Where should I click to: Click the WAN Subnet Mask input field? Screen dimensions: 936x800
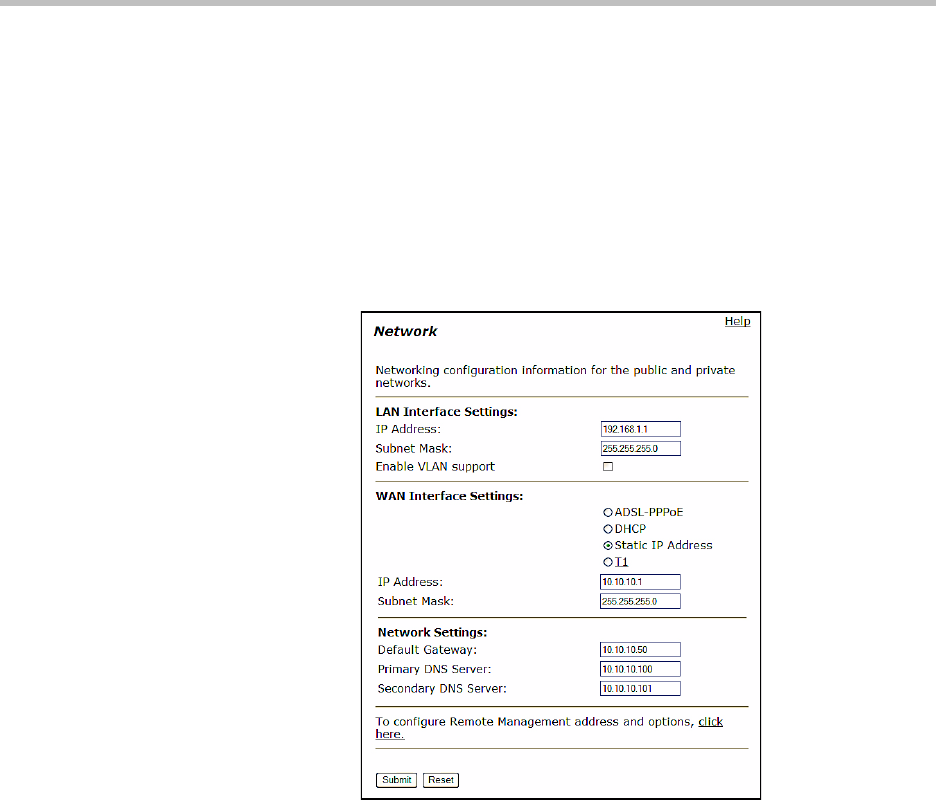click(x=640, y=601)
